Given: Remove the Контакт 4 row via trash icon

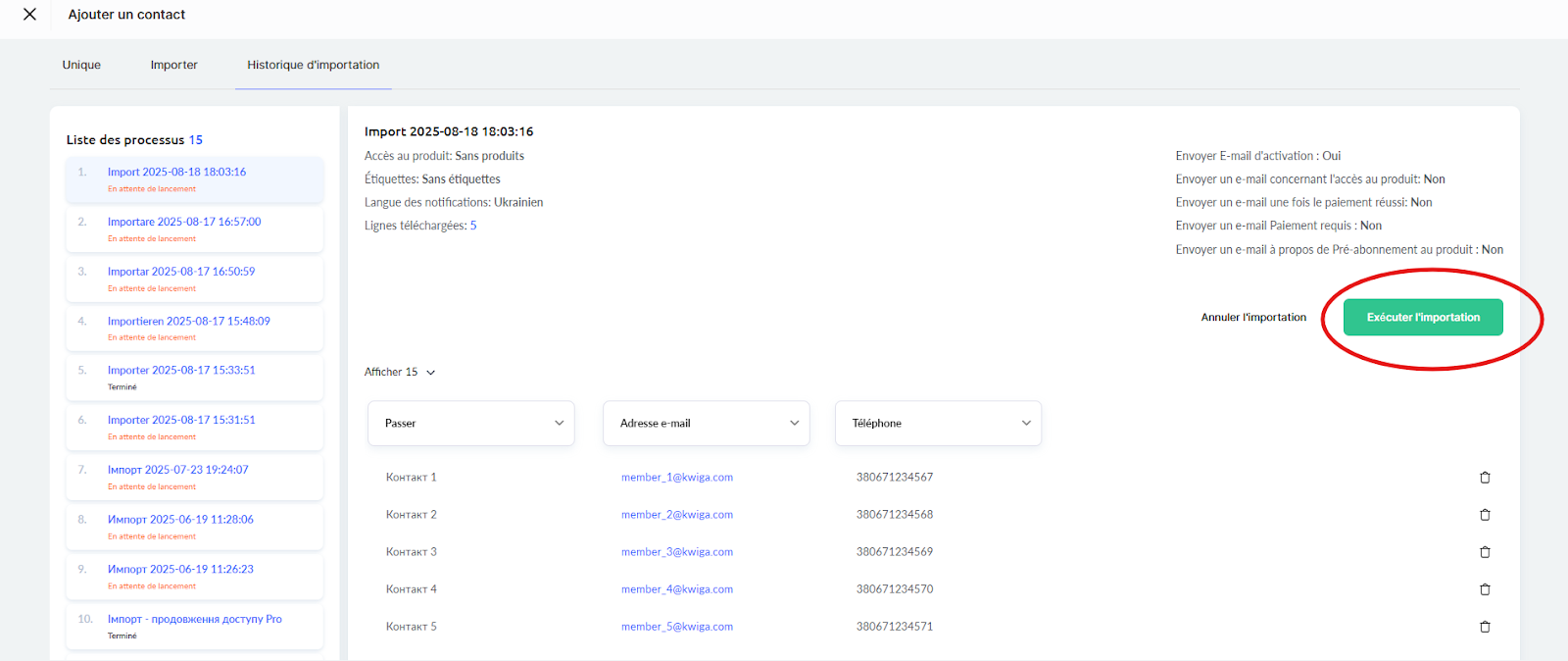Looking at the screenshot, I should tap(1485, 589).
